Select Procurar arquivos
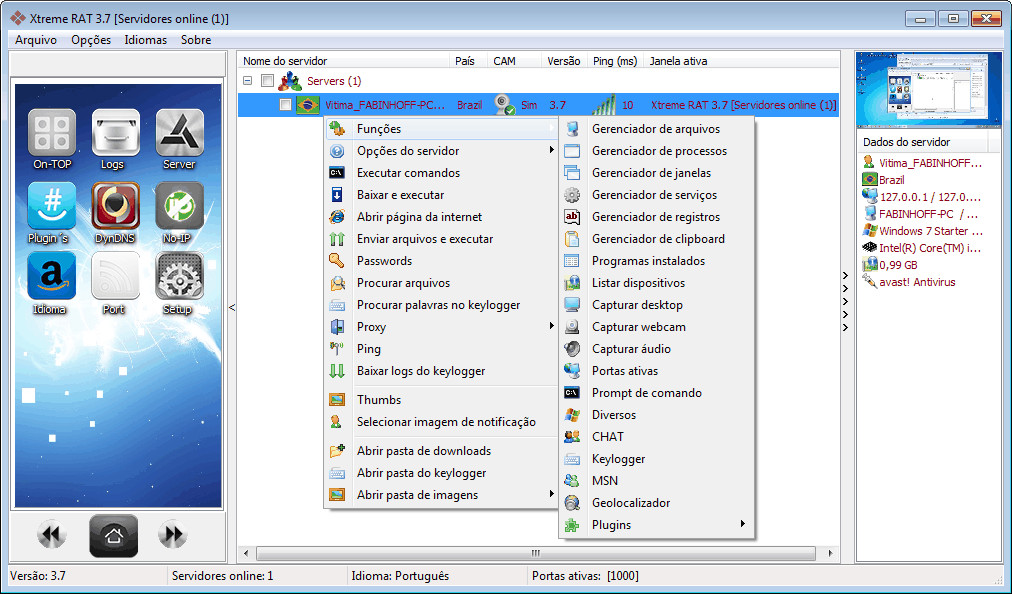This screenshot has height=594, width=1012. click(x=441, y=283)
